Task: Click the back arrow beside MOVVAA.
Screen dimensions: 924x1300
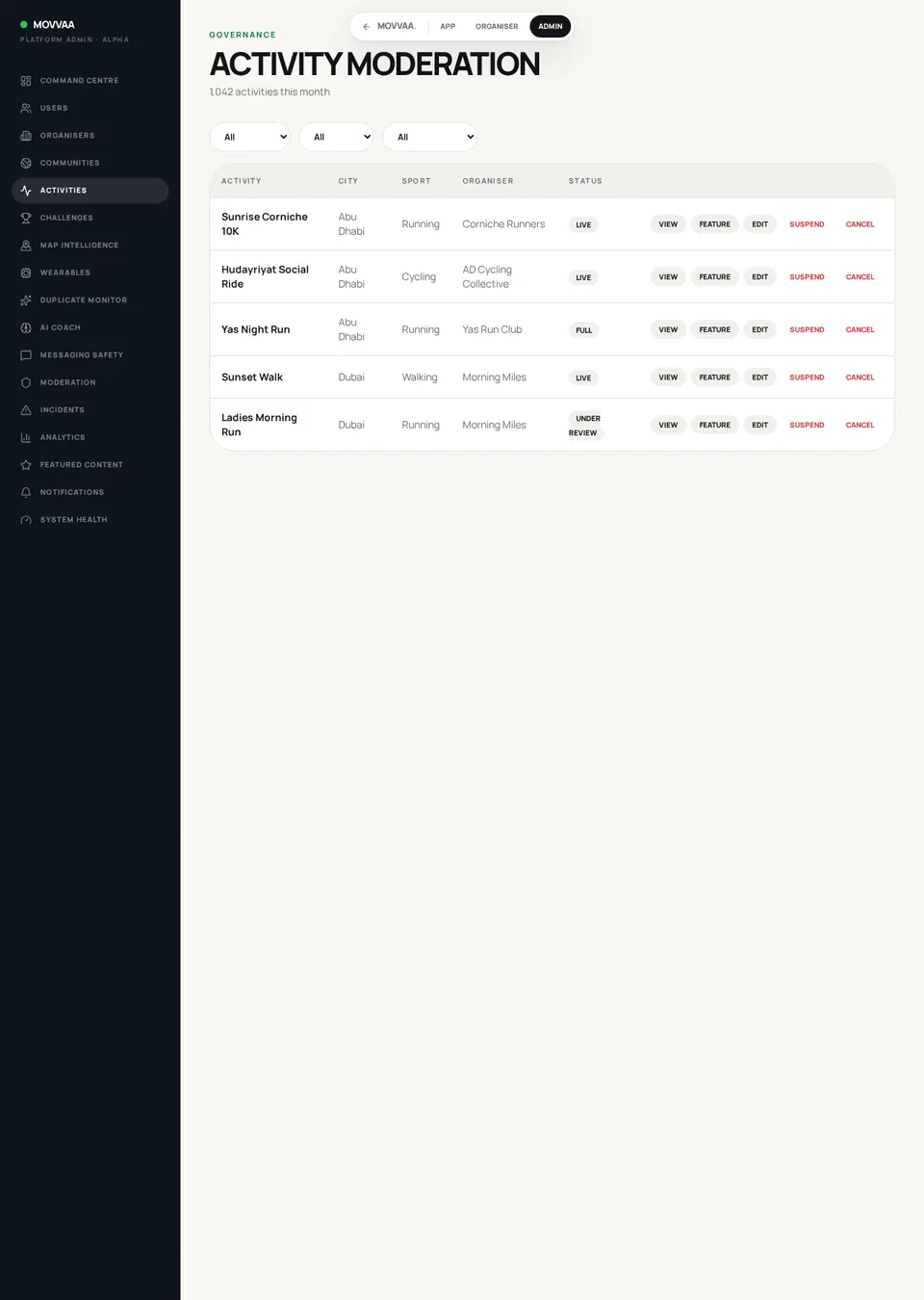Action: pyautogui.click(x=367, y=26)
